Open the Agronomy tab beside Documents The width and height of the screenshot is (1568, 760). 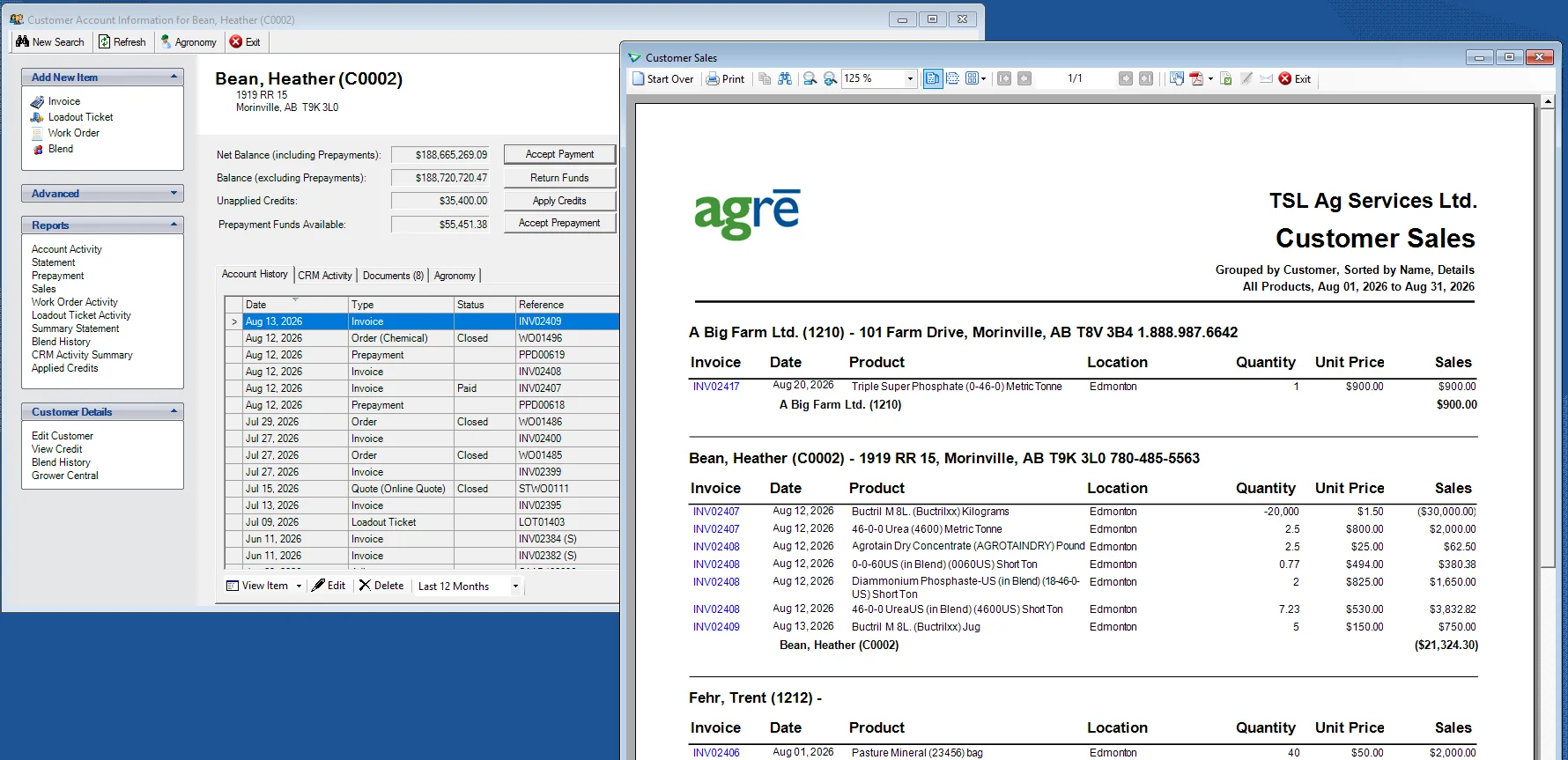tap(455, 276)
